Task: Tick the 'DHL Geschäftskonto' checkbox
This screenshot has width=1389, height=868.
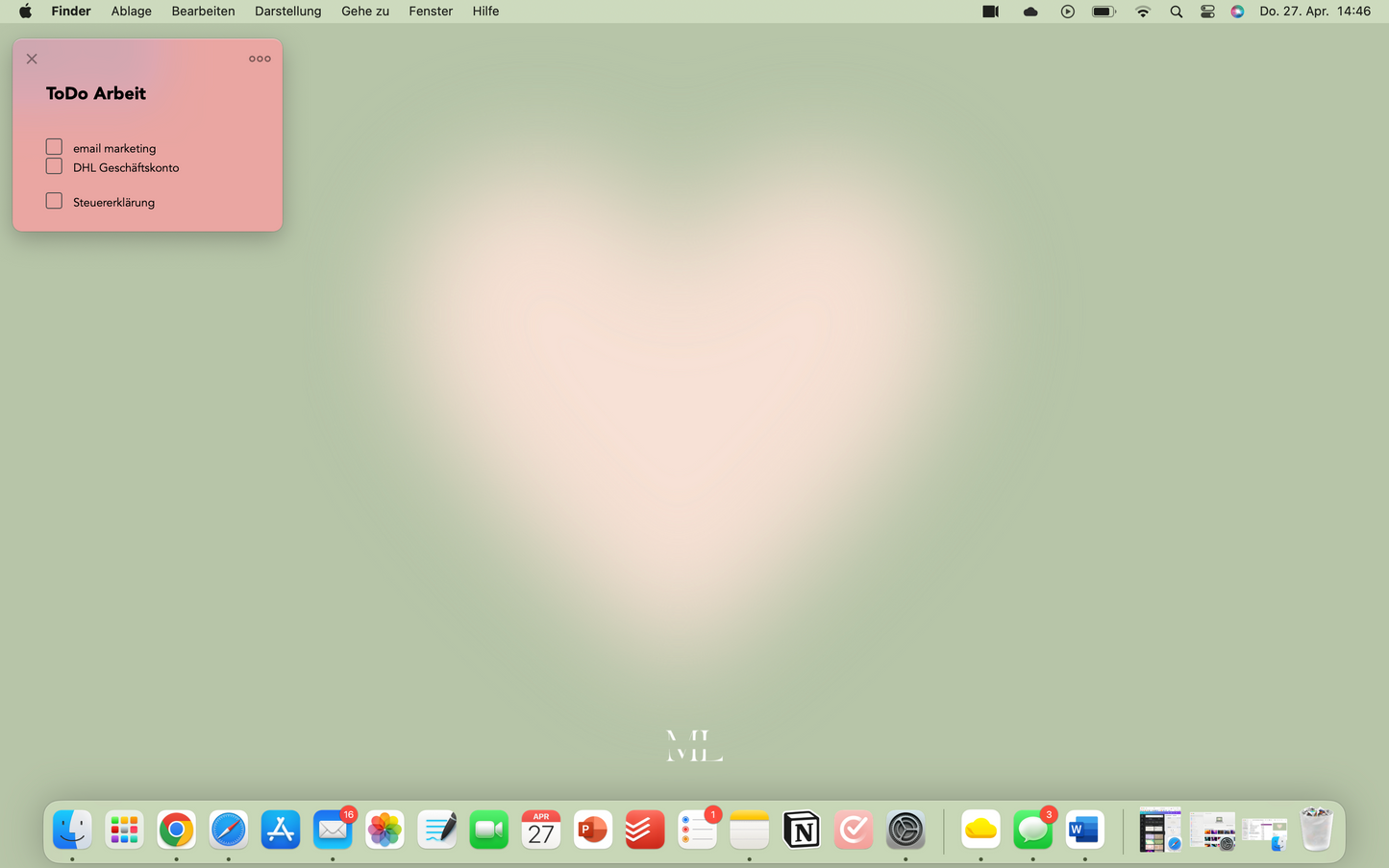Action: [54, 166]
